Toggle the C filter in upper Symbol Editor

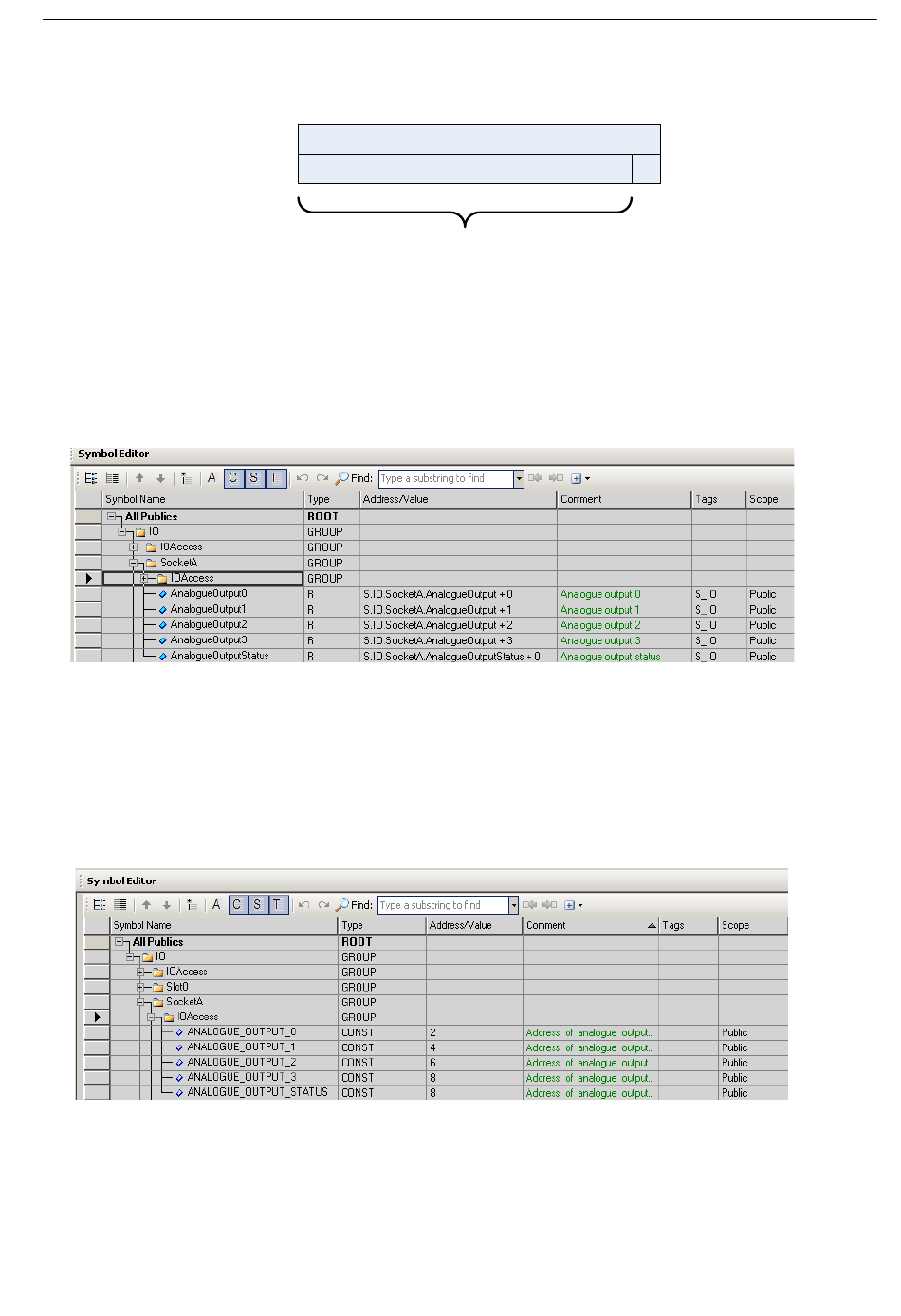click(x=233, y=478)
